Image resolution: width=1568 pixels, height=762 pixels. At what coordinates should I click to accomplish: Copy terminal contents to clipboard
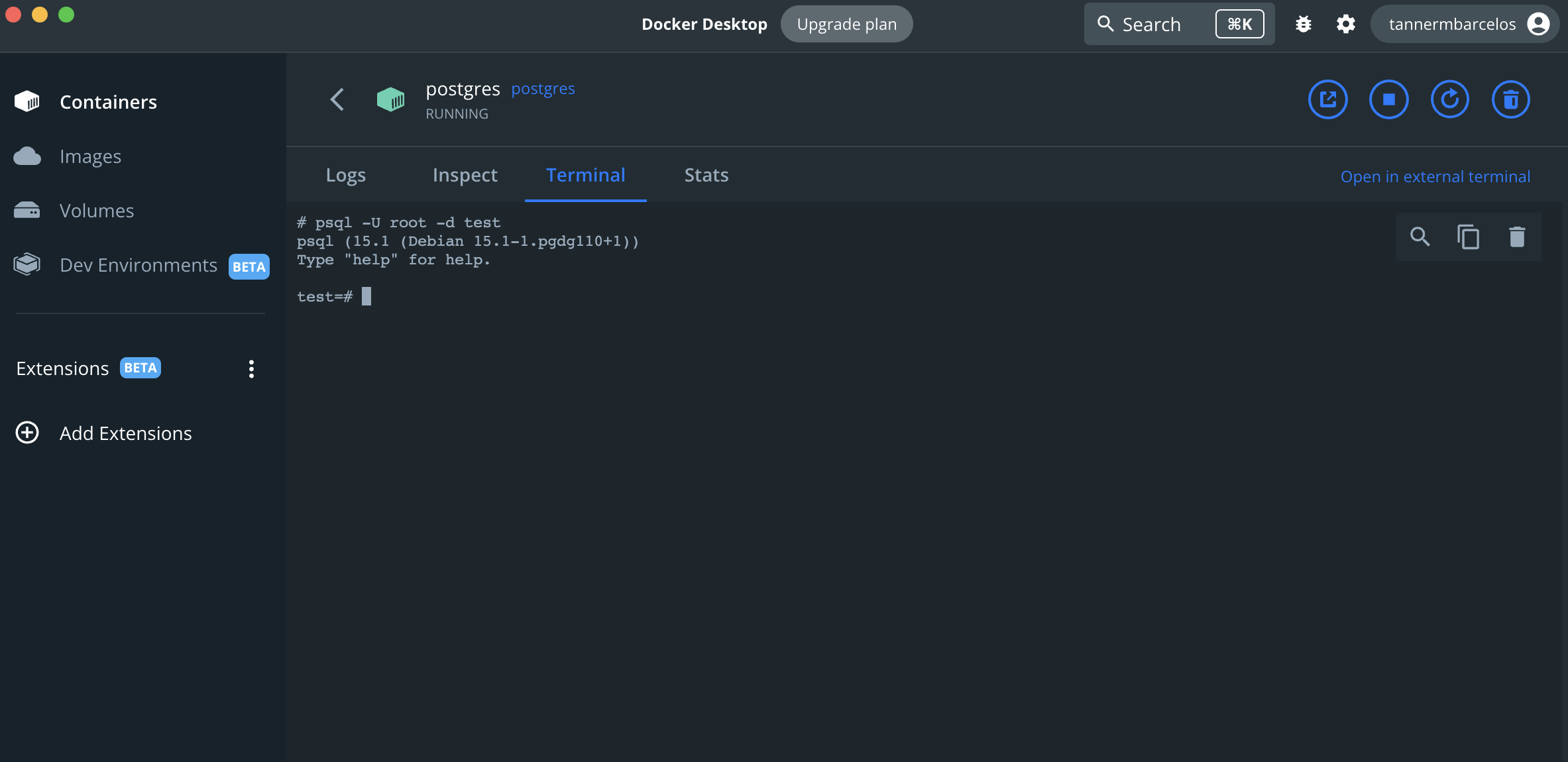pos(1468,237)
